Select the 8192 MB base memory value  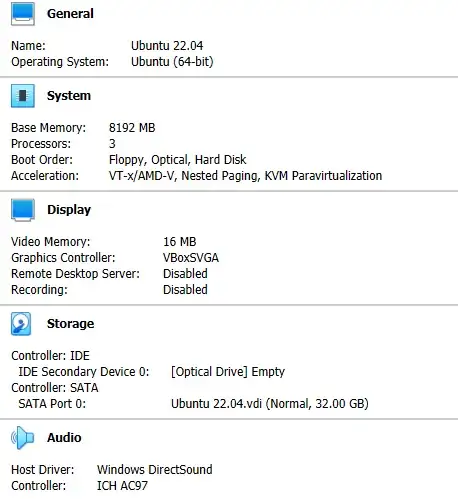[x=132, y=128]
